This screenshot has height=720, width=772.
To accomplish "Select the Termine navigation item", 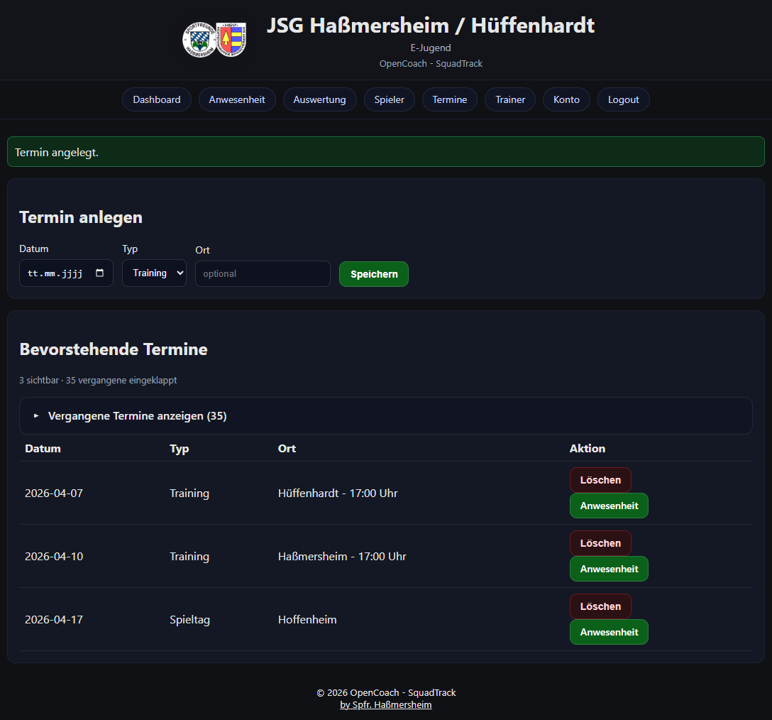I will [450, 99].
